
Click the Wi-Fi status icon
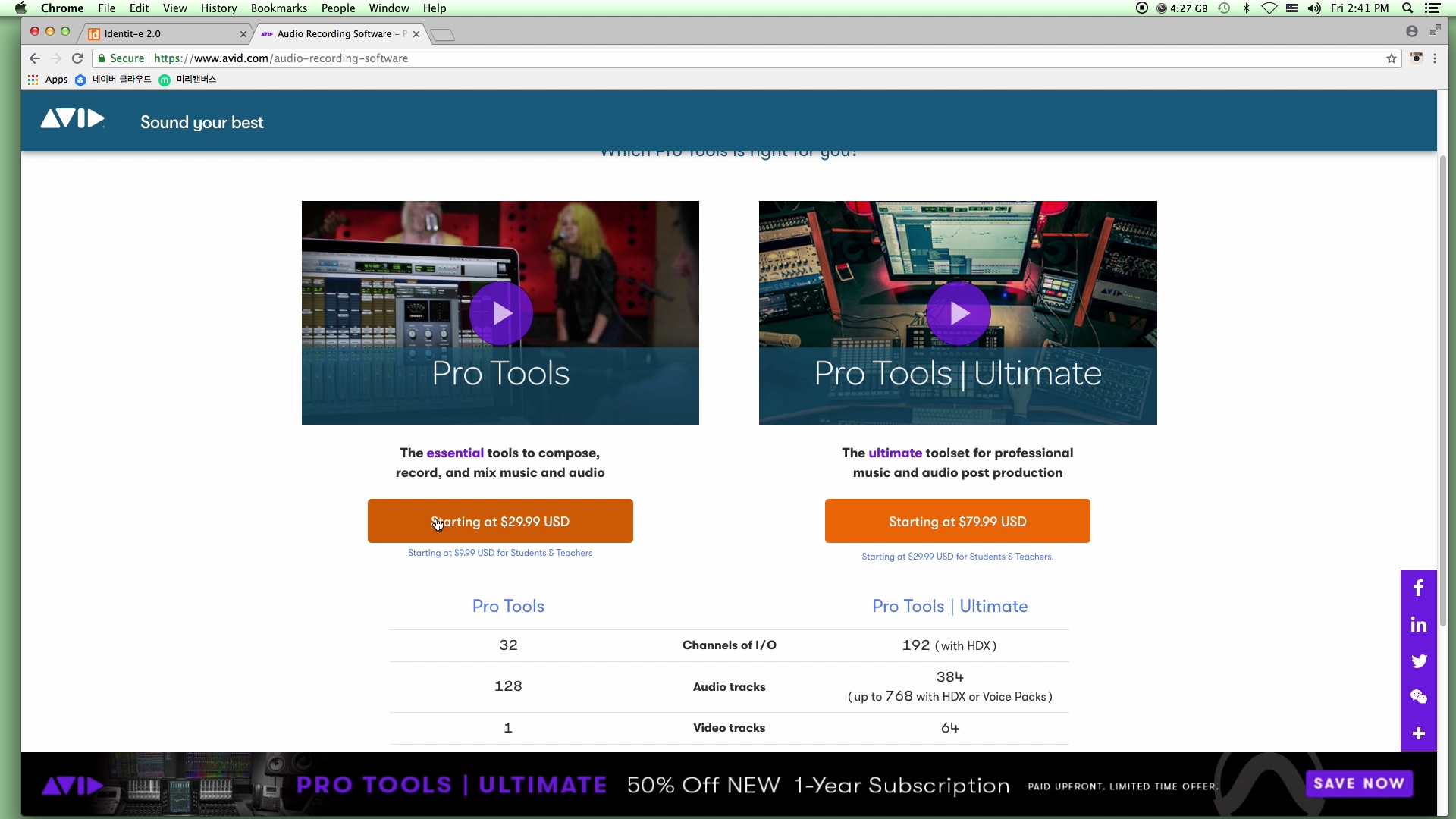click(x=1269, y=8)
